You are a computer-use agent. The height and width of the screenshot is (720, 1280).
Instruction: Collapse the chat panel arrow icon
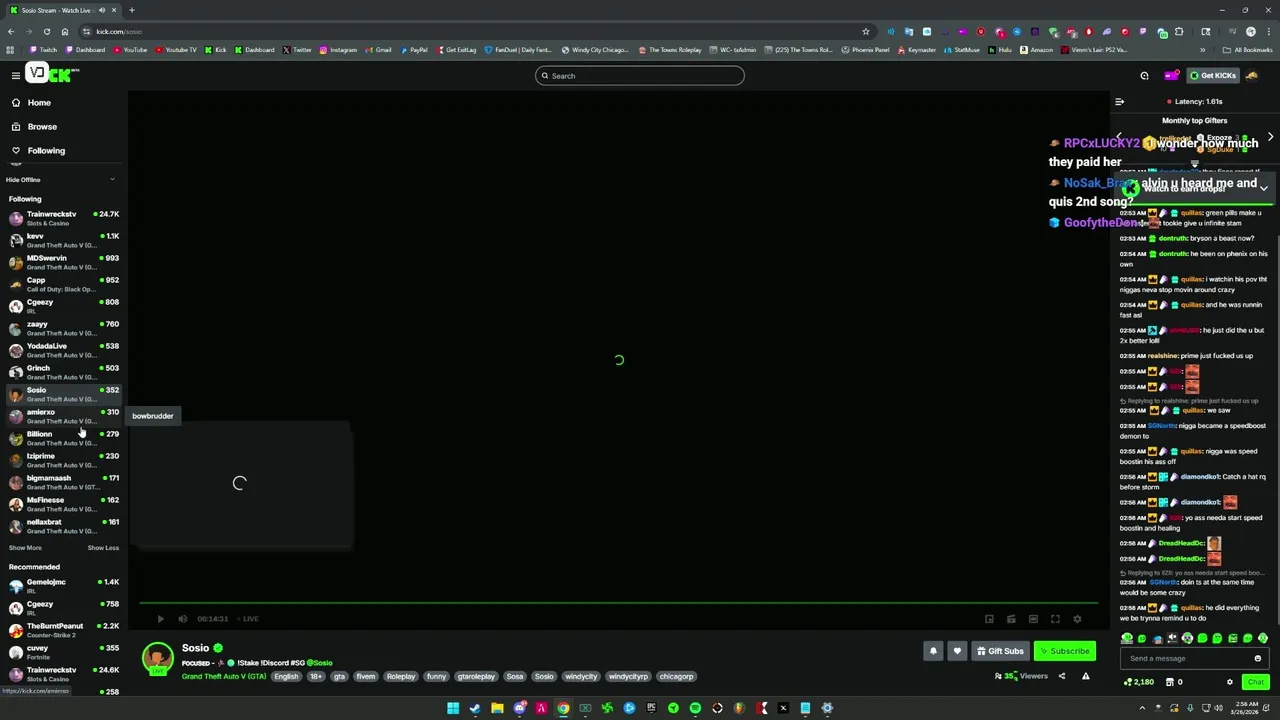point(1119,101)
